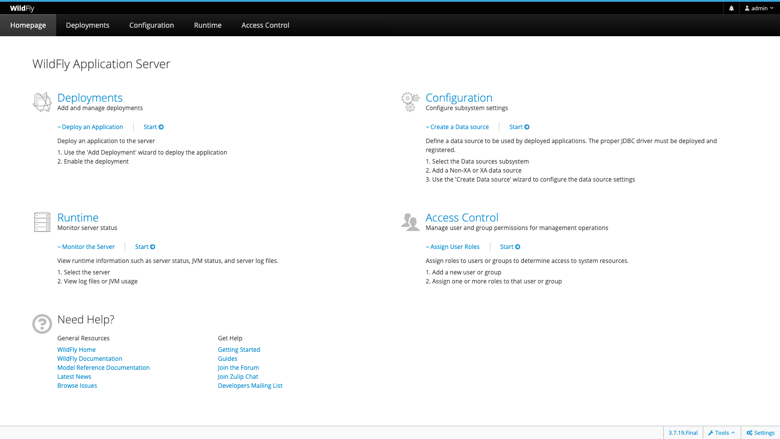
Task: Click Start next to Create a Data source
Action: (519, 127)
